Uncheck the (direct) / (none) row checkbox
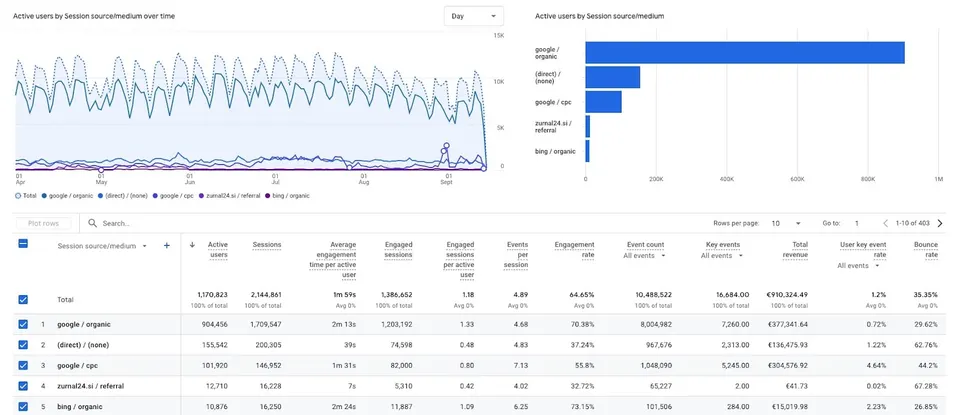 [23, 345]
